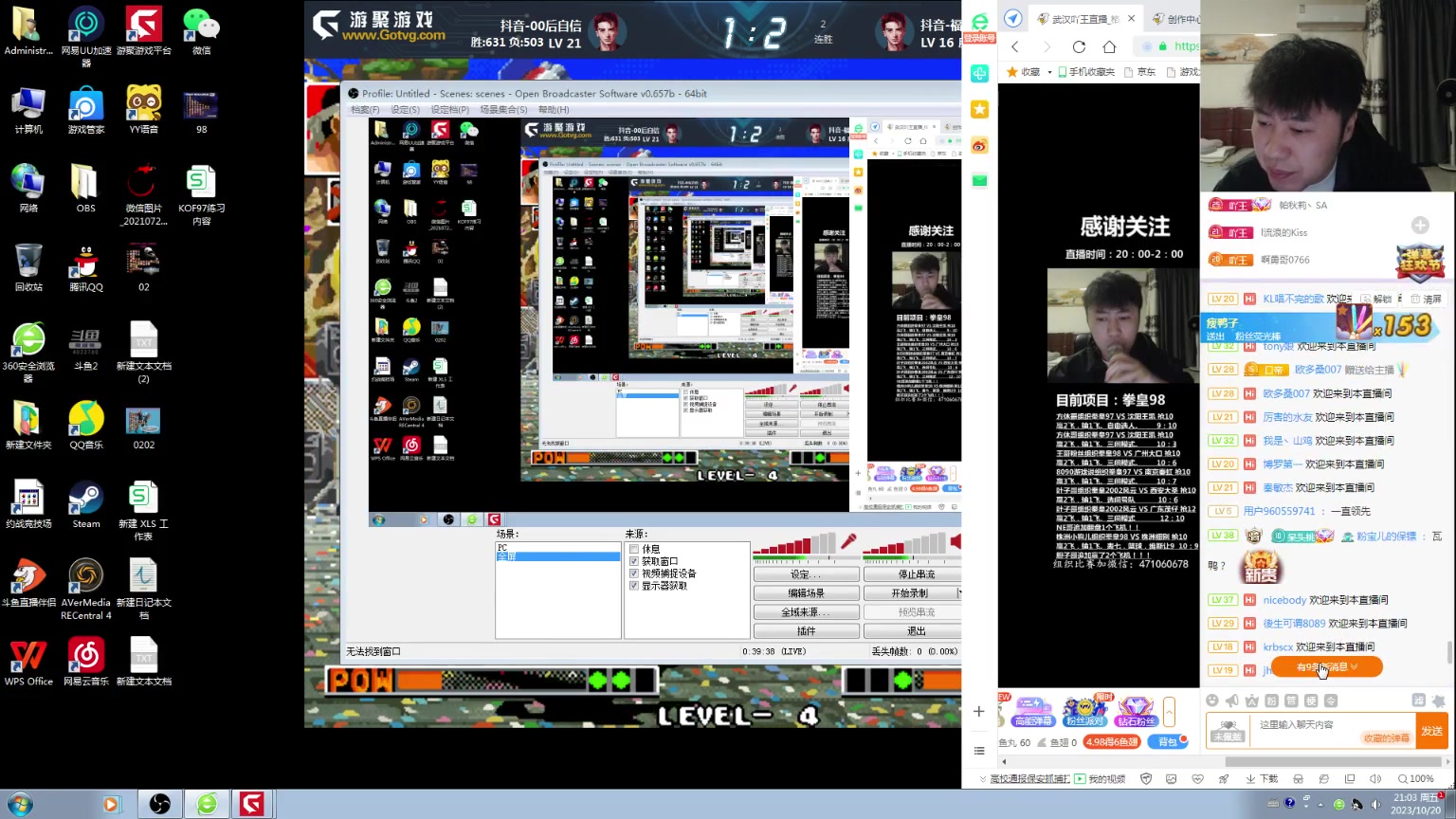
Task: Toggle the 视频捕捉设备 source checkbox
Action: point(634,573)
